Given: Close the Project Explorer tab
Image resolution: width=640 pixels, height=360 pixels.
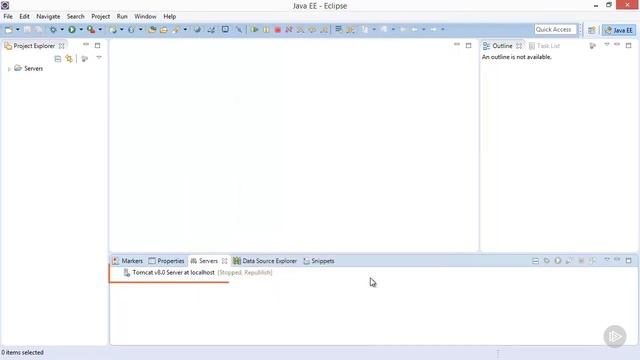Looking at the screenshot, I should tap(61, 46).
